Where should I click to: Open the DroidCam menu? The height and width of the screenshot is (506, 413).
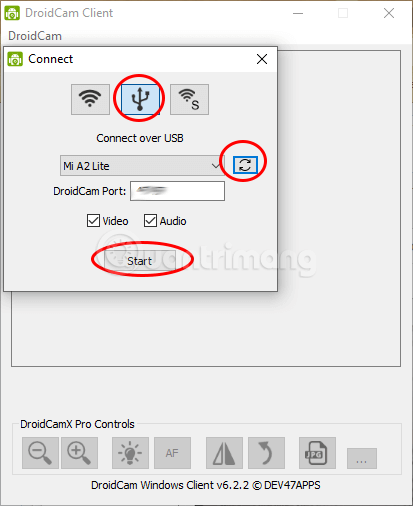[35, 36]
